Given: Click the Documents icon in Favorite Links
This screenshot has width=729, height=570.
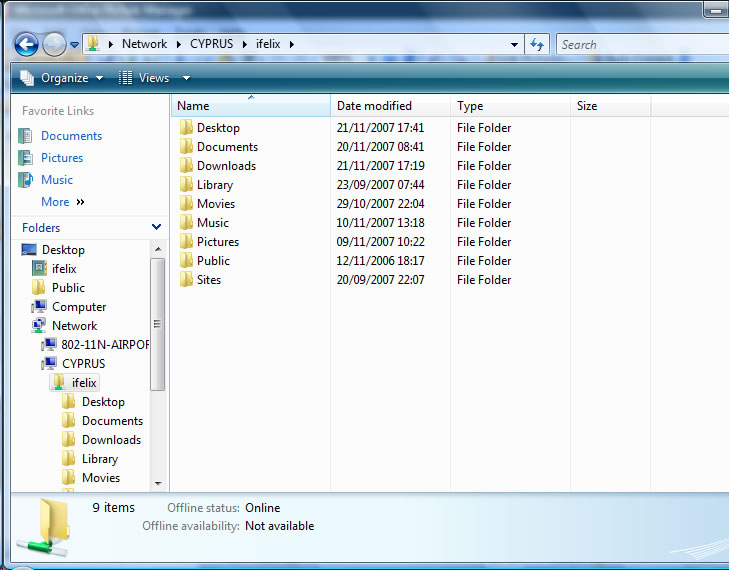Looking at the screenshot, I should [26, 136].
